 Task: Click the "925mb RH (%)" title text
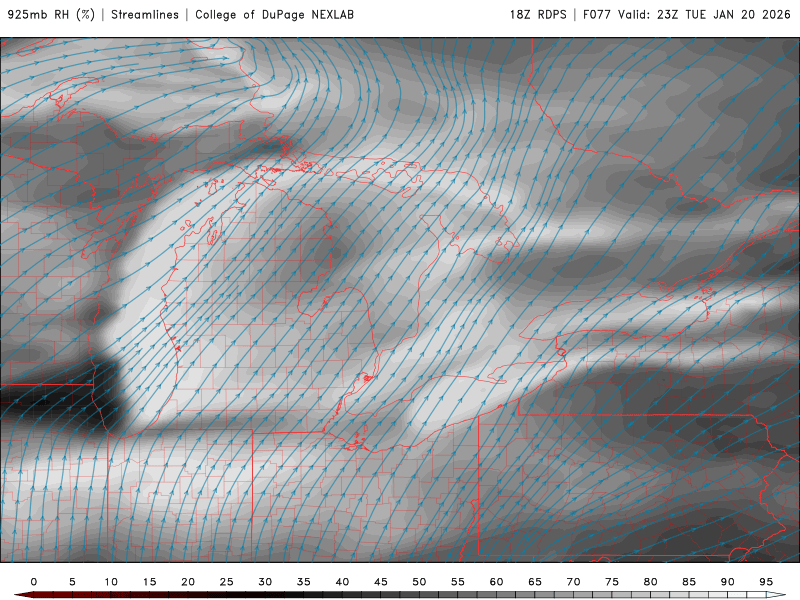[51, 15]
